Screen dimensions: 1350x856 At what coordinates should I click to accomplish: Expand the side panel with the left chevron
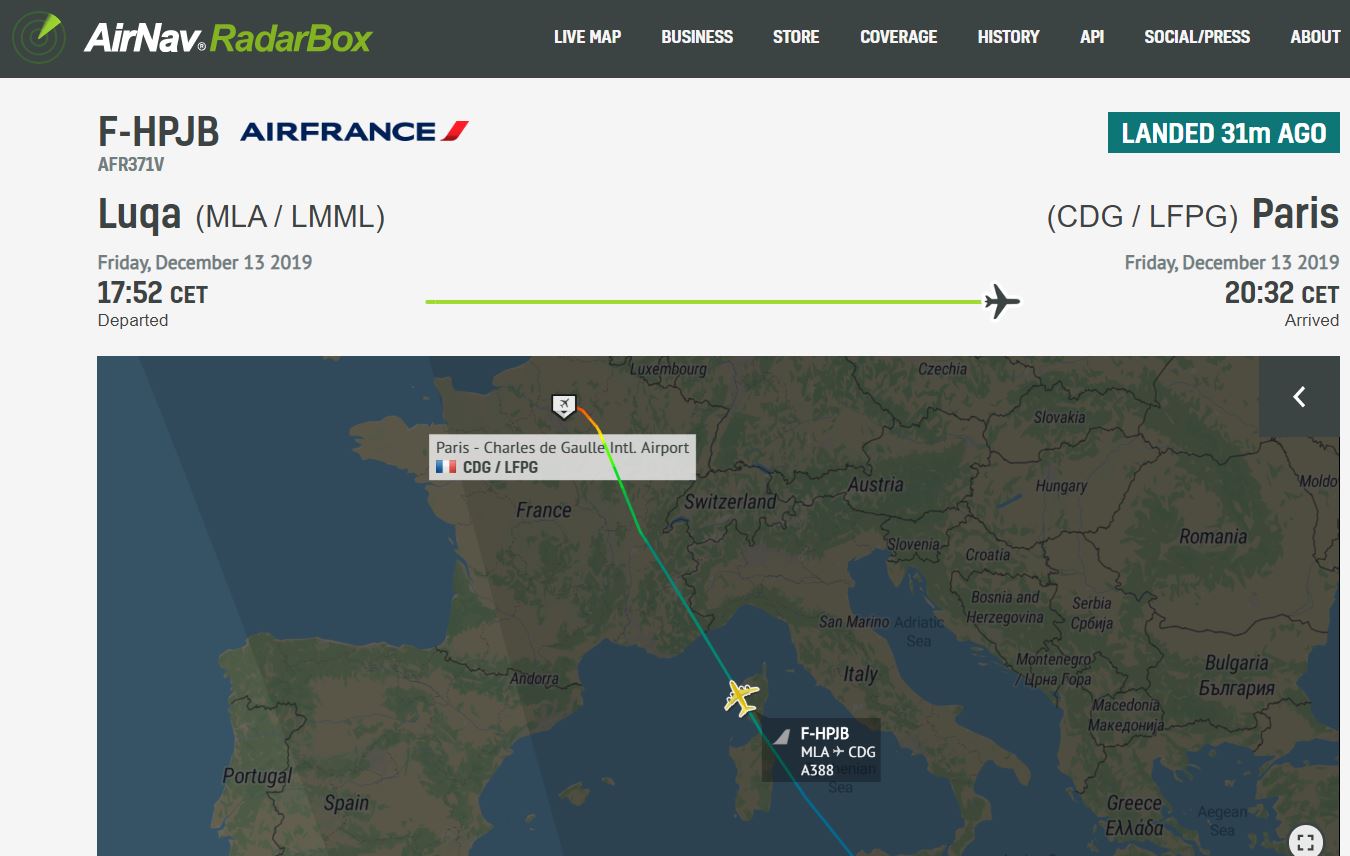[x=1299, y=397]
